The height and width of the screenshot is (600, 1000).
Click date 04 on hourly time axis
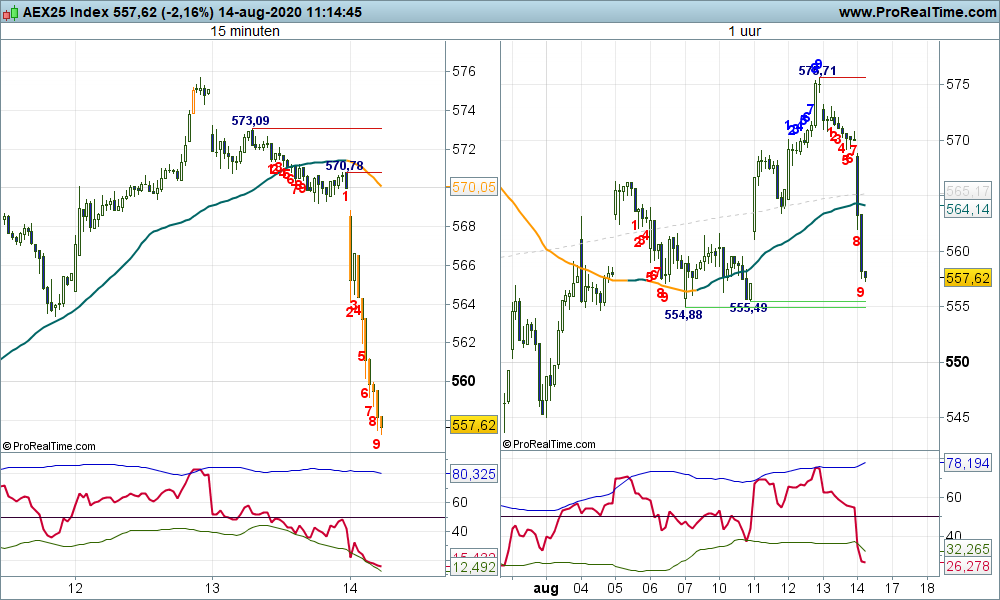(581, 588)
